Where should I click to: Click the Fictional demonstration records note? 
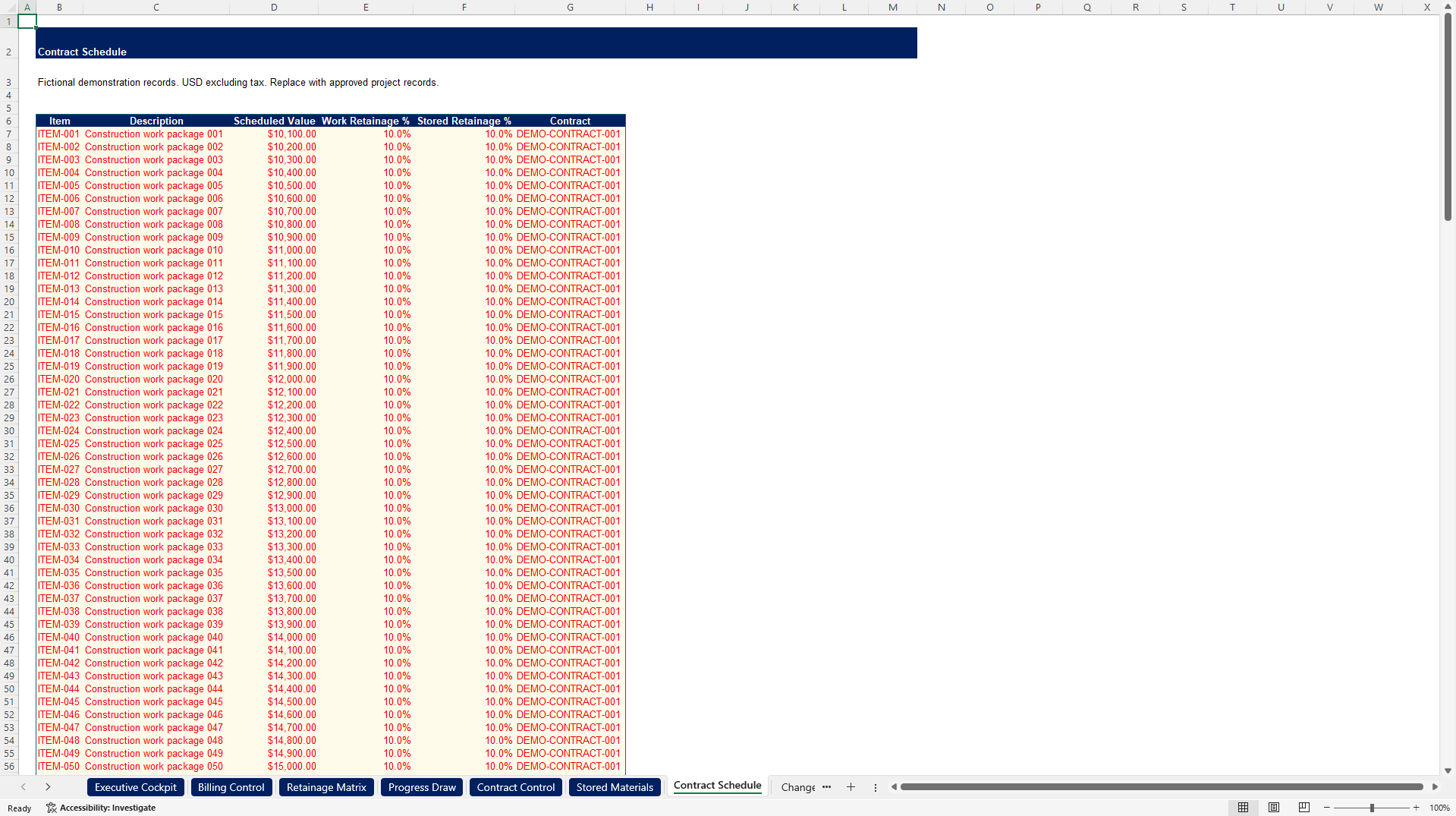coord(238,83)
